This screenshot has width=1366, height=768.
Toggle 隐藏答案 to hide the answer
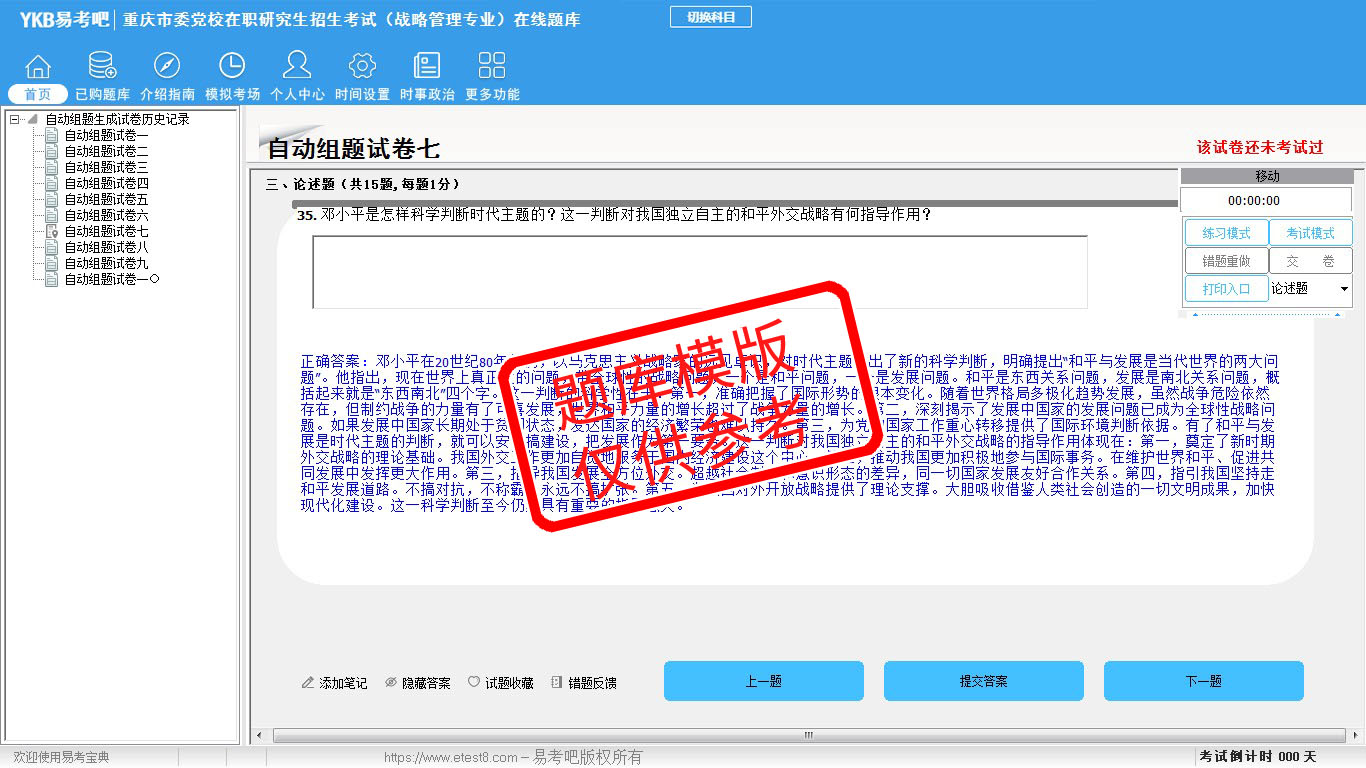coord(418,683)
